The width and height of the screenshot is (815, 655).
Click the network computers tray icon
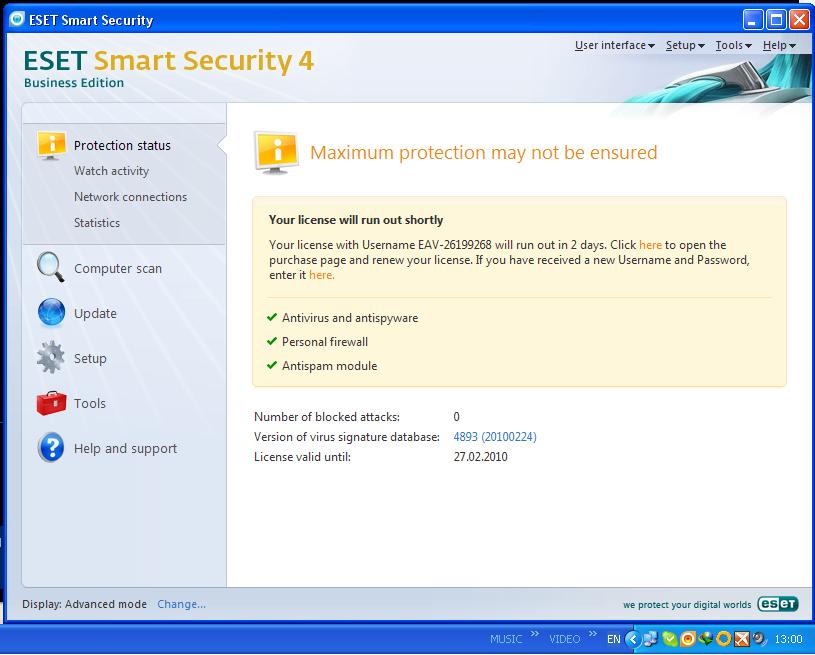(650, 638)
